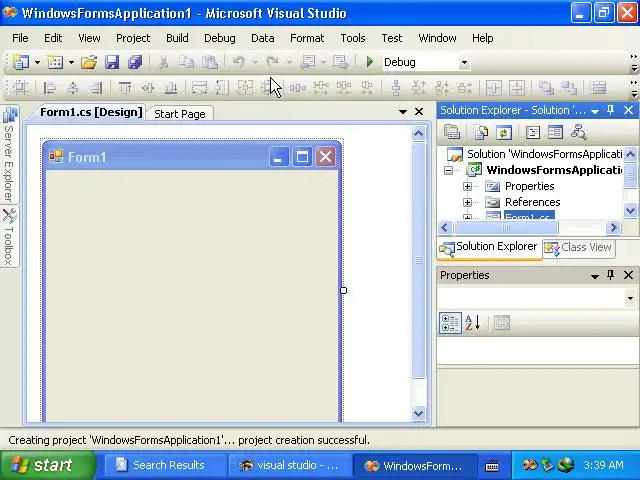640x480 pixels.
Task: Click the Bring to Front icon
Action: (x=546, y=87)
